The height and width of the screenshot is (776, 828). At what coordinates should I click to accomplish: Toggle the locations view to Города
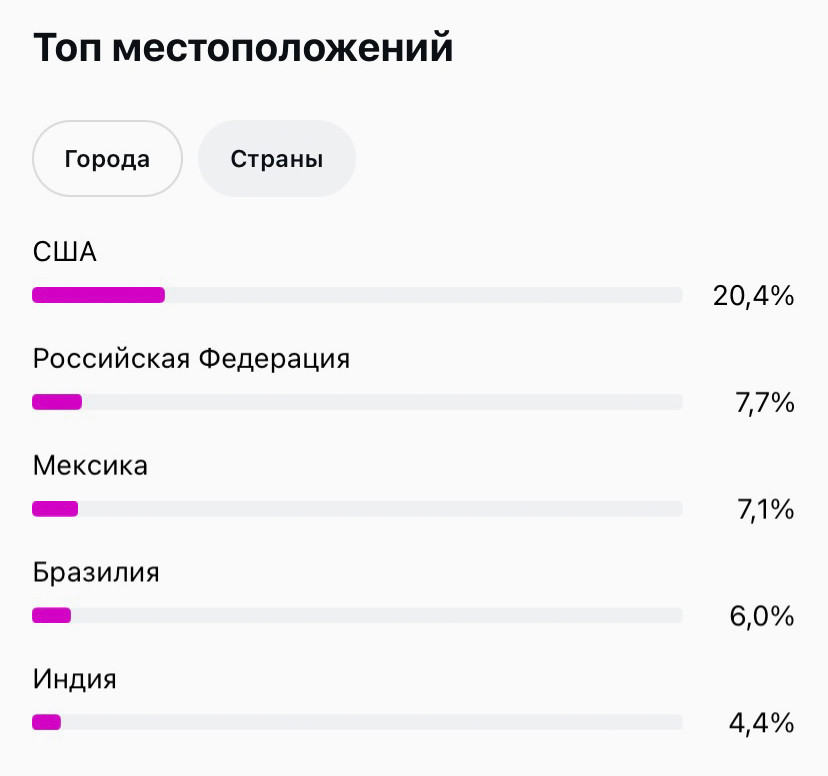[x=106, y=158]
